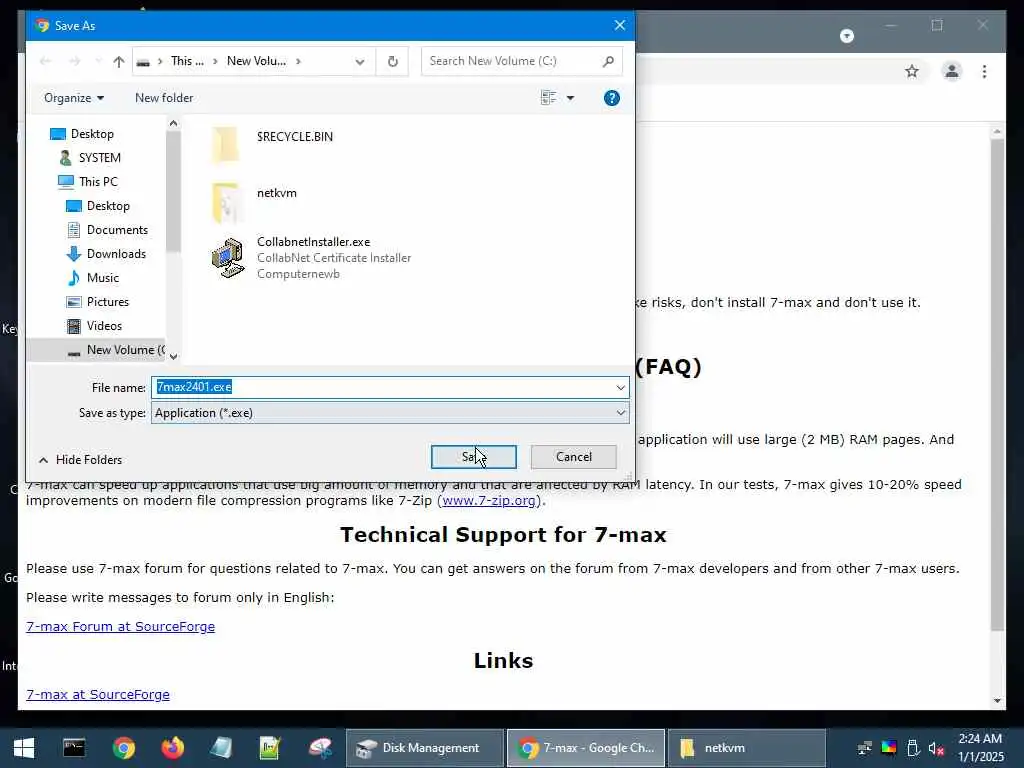This screenshot has width=1024, height=768.
Task: Open www.7-zip.org link on page
Action: pyautogui.click(x=490, y=501)
